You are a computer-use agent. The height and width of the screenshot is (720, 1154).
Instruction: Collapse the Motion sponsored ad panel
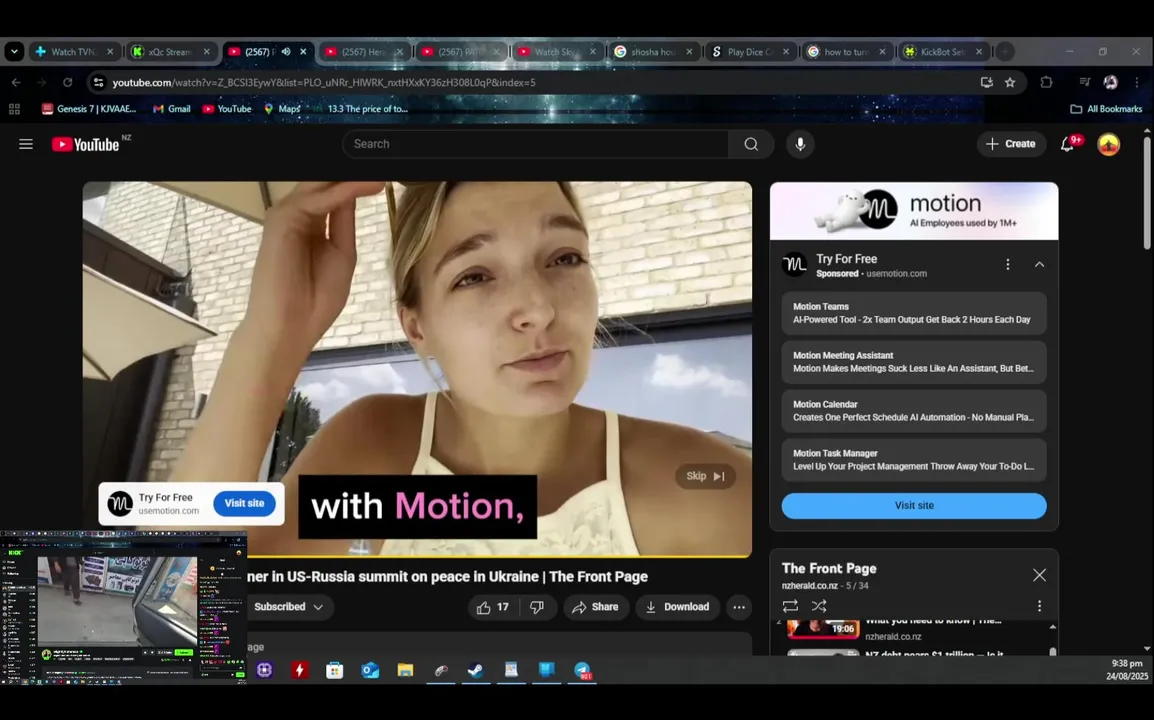[1039, 264]
